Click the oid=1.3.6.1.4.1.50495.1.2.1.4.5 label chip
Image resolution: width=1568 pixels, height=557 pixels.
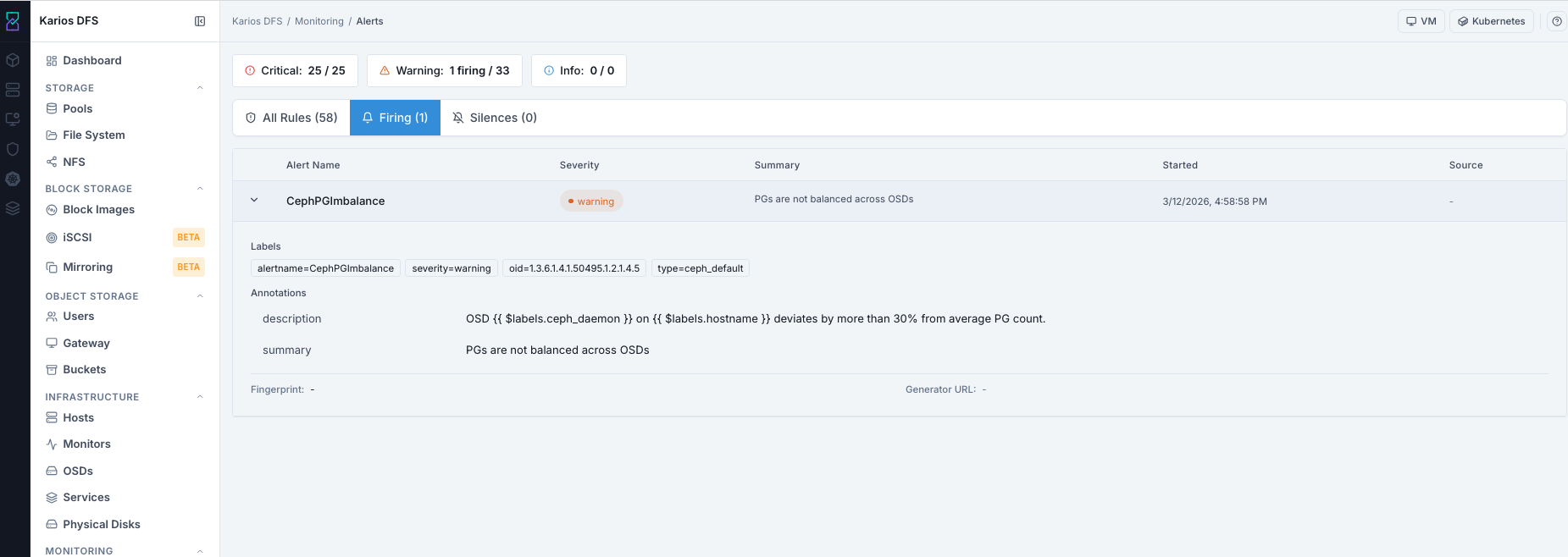click(574, 268)
